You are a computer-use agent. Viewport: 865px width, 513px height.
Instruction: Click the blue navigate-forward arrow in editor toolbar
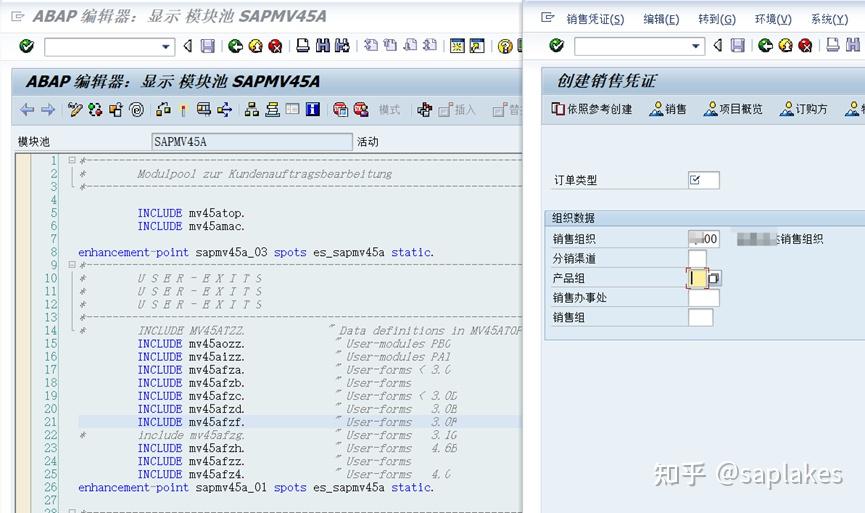[x=48, y=110]
